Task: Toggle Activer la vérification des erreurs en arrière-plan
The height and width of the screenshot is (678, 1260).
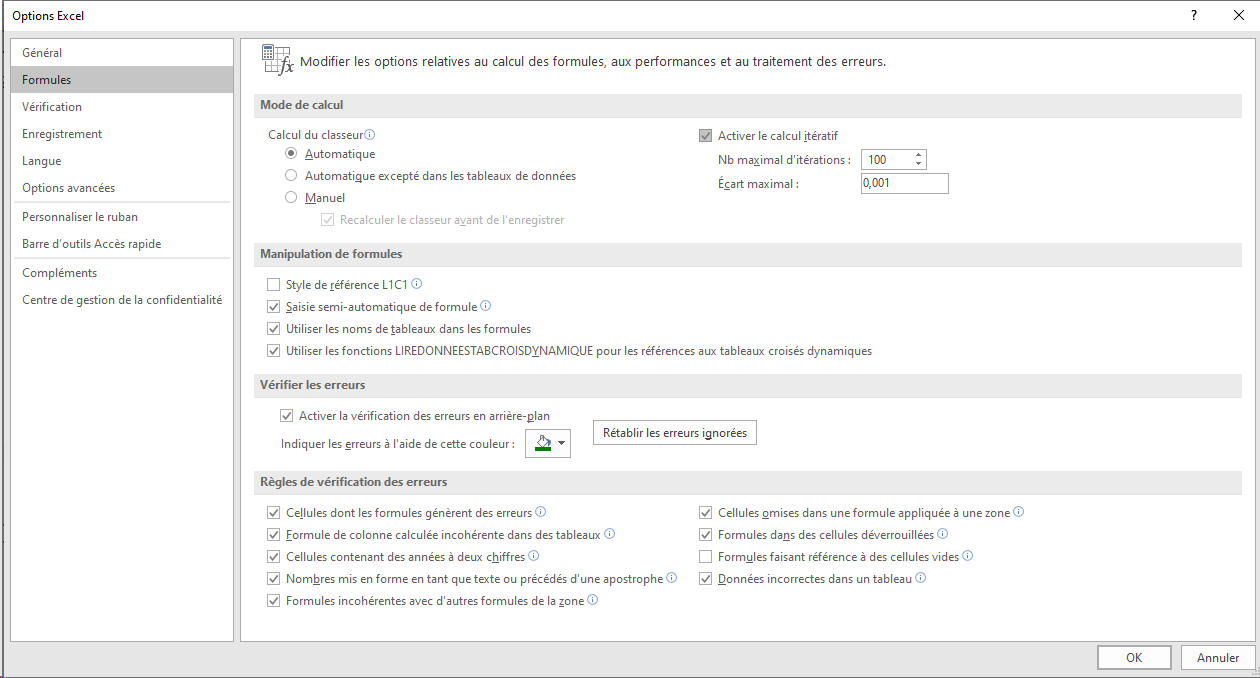Action: tap(287, 416)
